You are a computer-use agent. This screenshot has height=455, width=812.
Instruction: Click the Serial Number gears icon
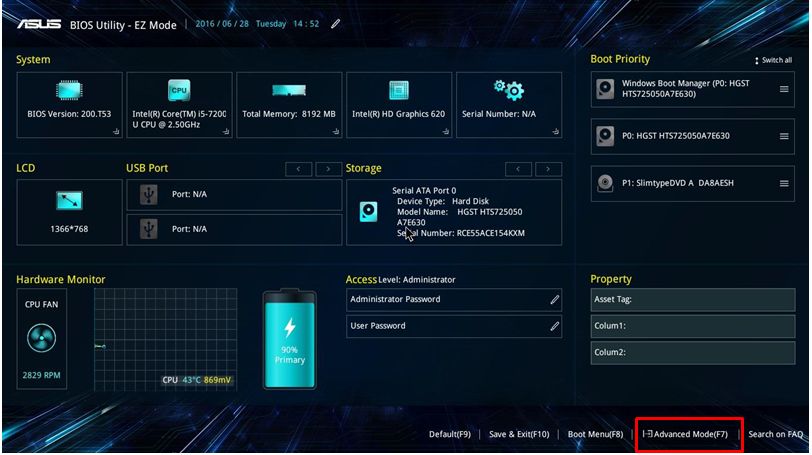509,90
